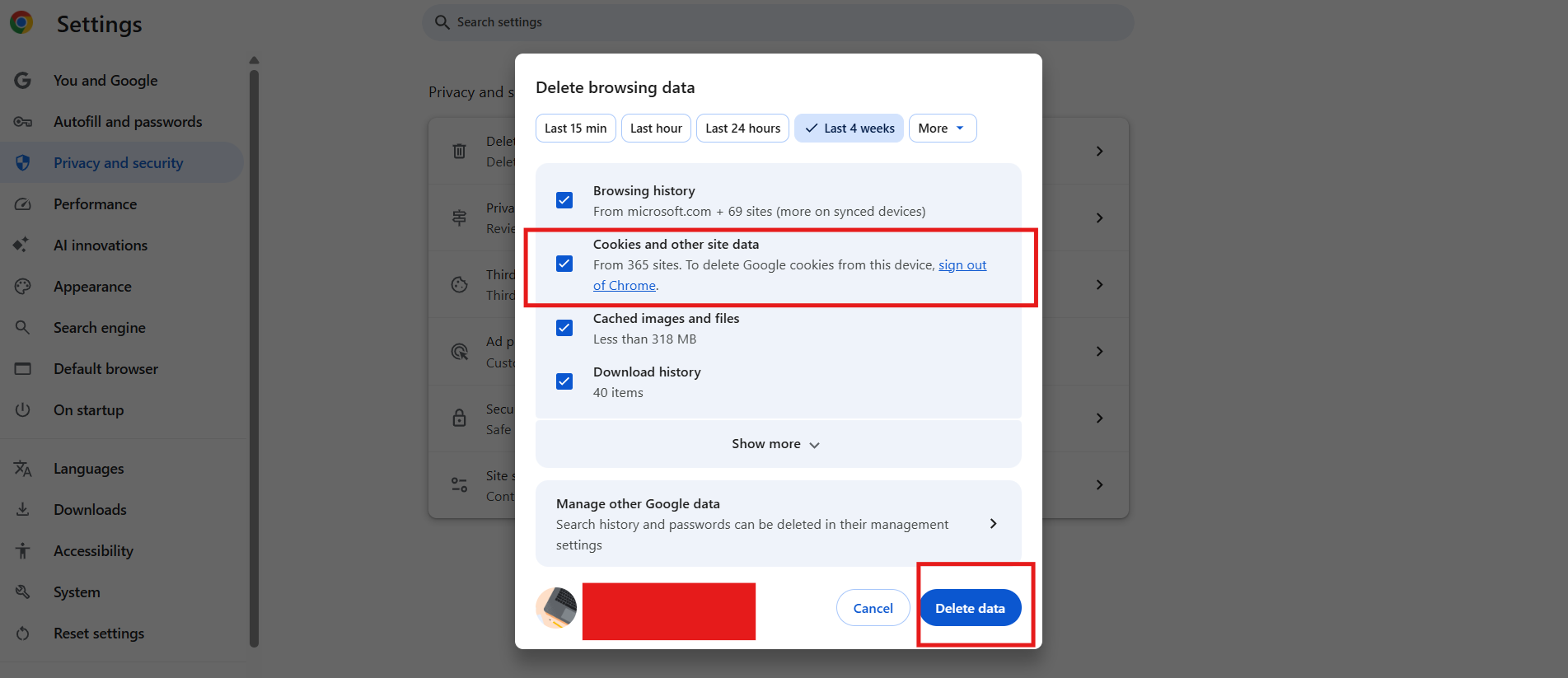The width and height of the screenshot is (1568, 678).
Task: Select the Last 24 hours time range
Action: point(742,129)
